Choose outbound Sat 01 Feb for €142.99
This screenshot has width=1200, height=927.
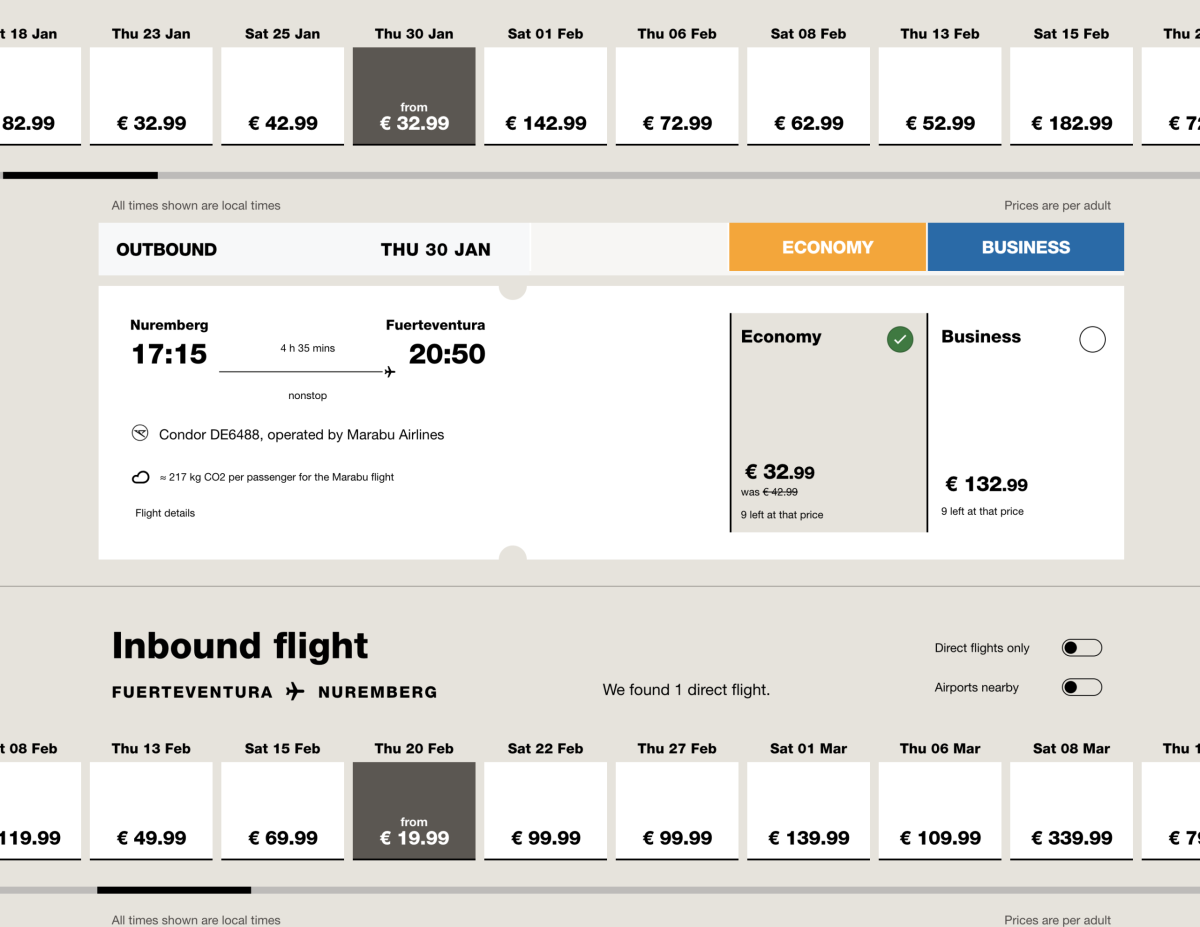click(545, 96)
